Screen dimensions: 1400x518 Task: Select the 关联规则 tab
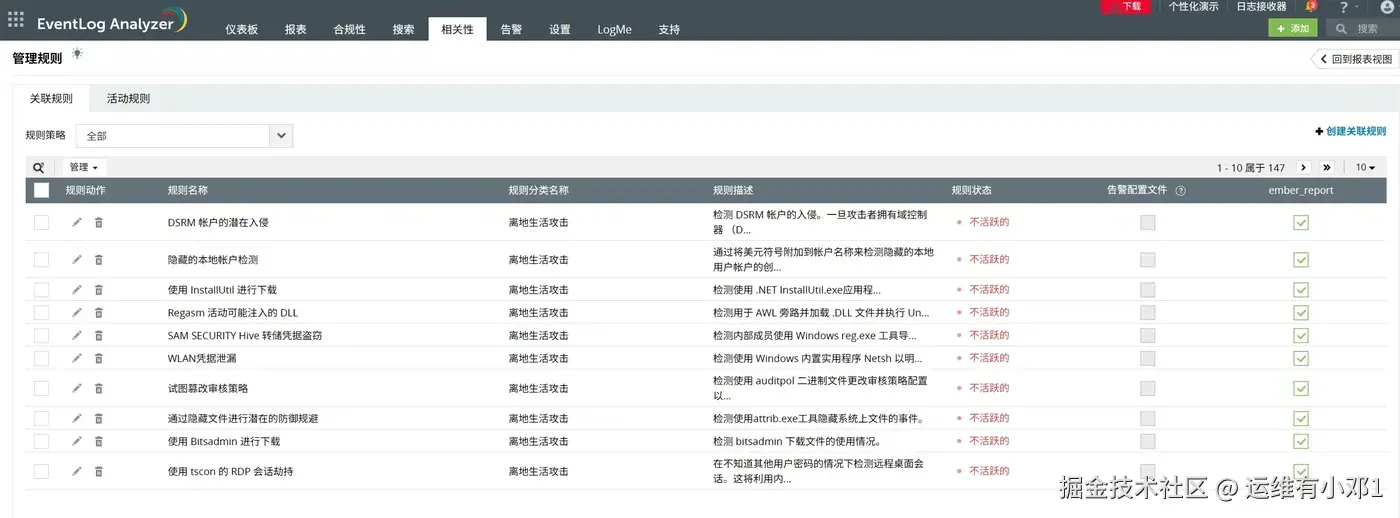[51, 99]
